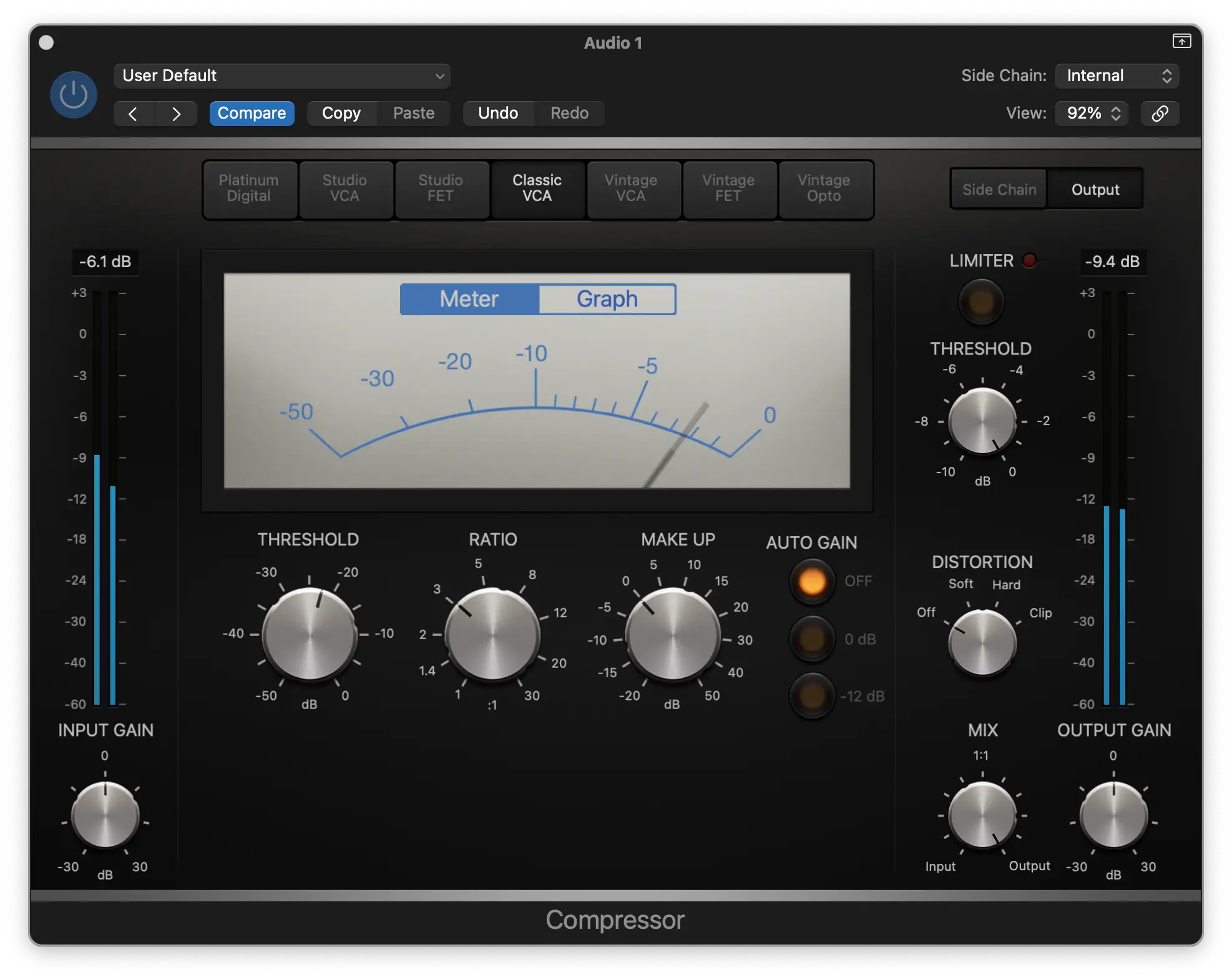Open the View 92% size dropdown
1232x980 pixels.
1092,114
